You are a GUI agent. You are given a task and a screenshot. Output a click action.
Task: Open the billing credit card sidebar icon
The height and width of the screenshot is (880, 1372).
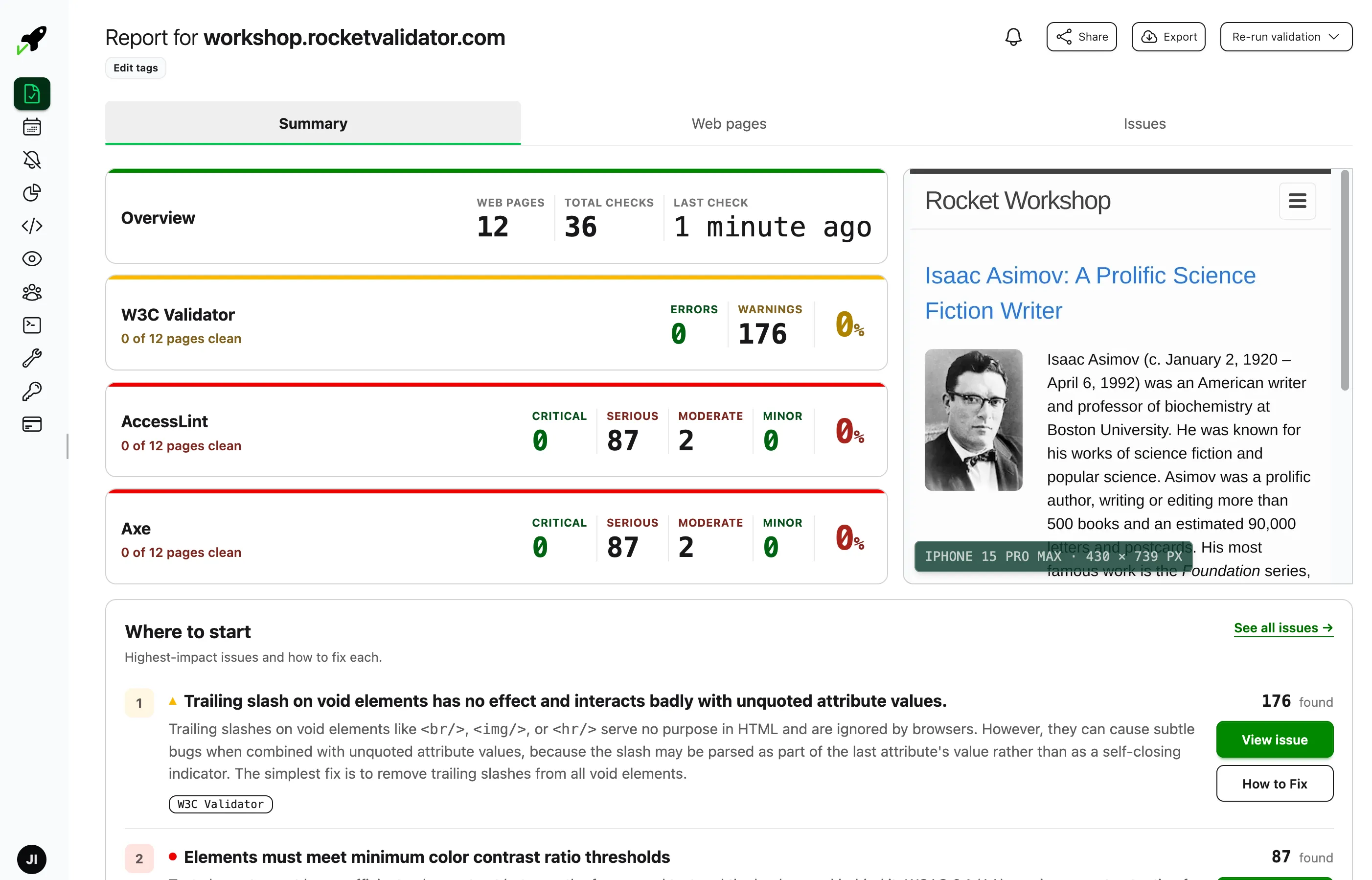[32, 424]
